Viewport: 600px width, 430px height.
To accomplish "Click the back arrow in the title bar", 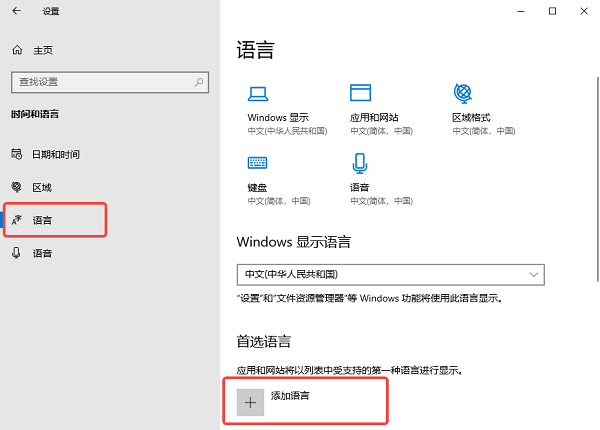I will pos(17,12).
